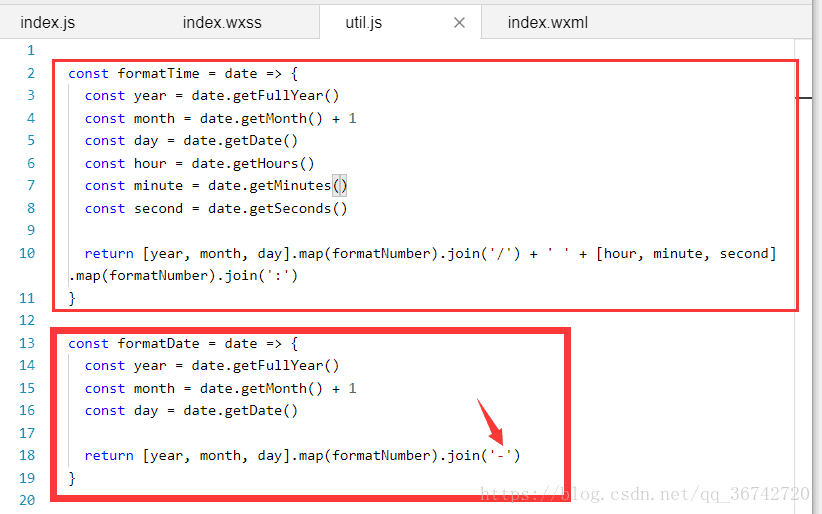Image resolution: width=822 pixels, height=514 pixels.
Task: Close the util.js tab
Action: click(x=459, y=23)
